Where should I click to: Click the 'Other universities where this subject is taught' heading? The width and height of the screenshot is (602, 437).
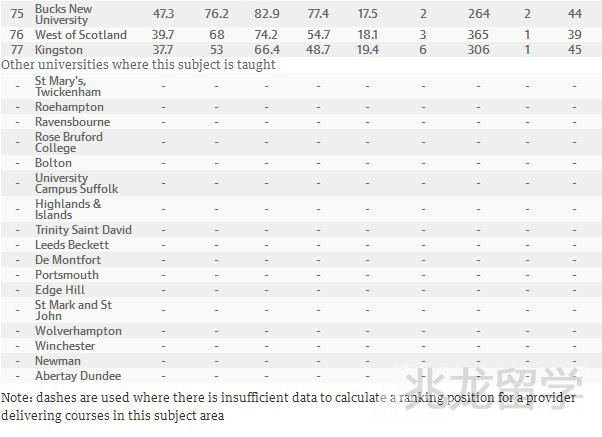139,65
